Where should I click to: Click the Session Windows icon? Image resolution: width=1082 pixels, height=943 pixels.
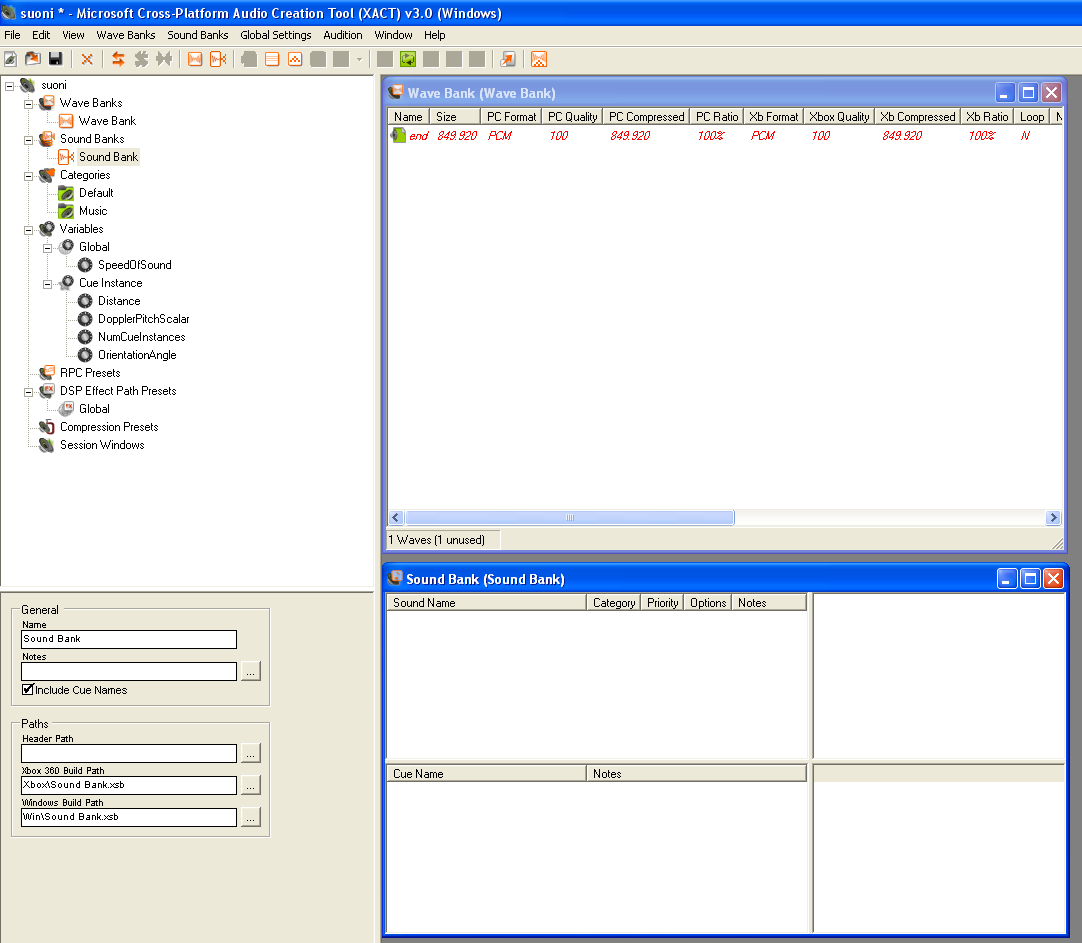[47, 445]
